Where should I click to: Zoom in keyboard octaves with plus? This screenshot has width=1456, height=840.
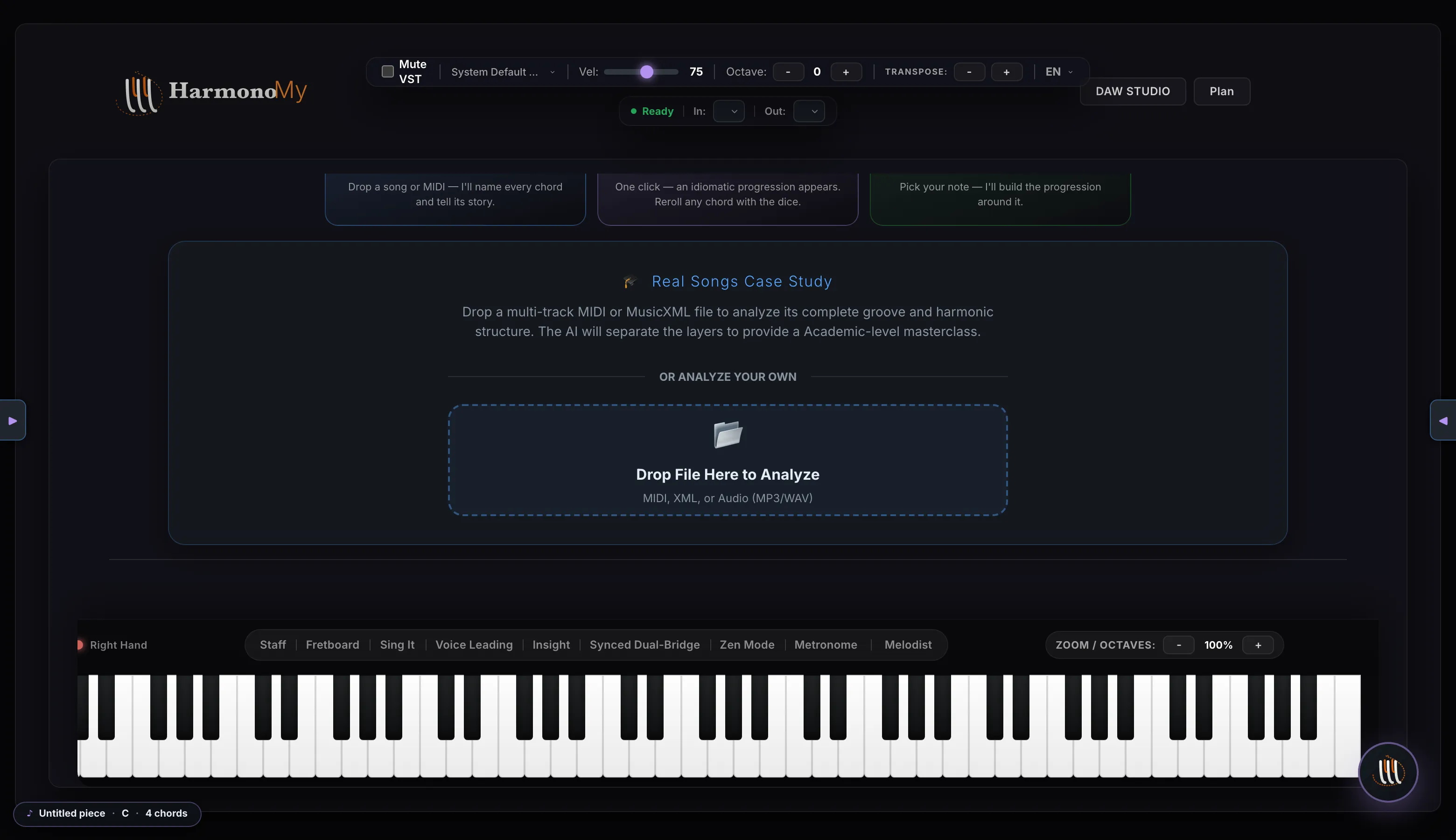click(x=1258, y=645)
